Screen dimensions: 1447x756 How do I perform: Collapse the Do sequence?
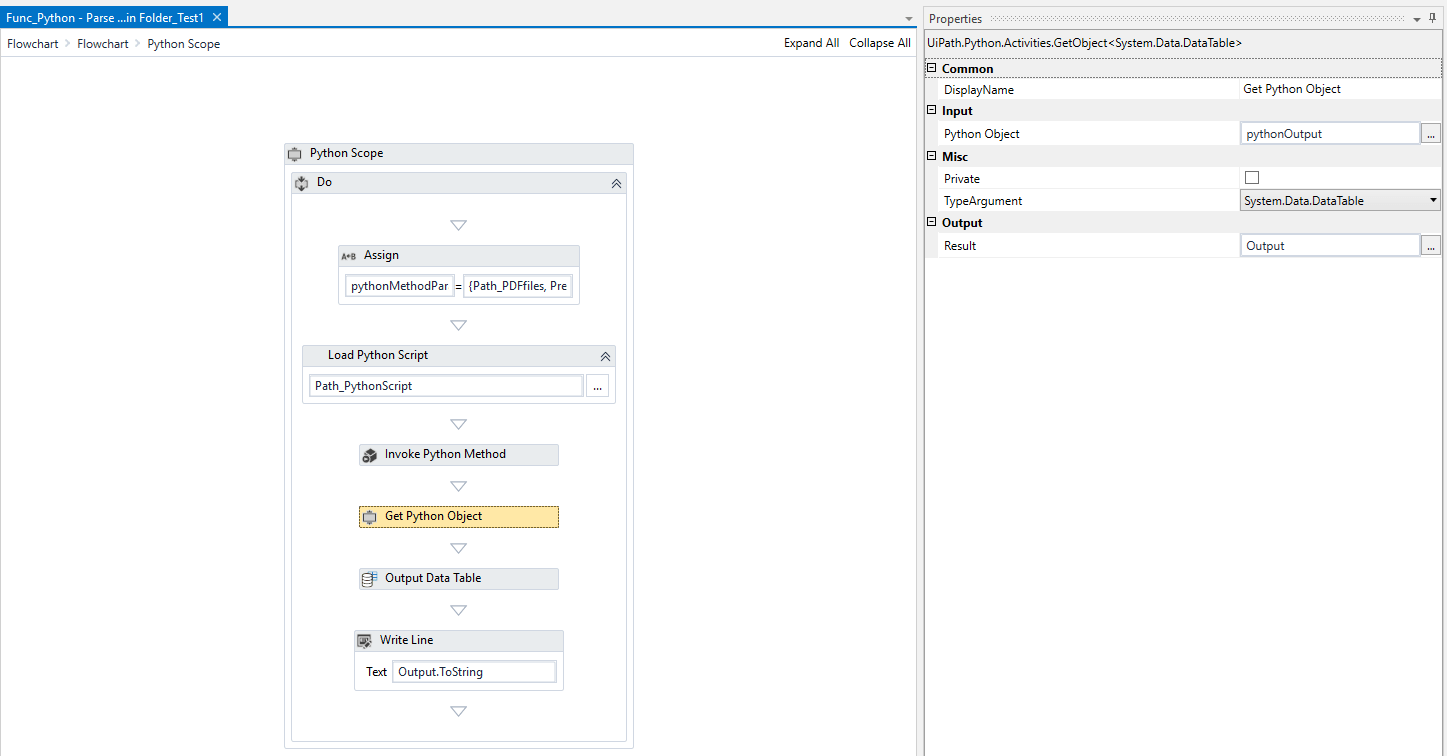[x=616, y=183]
